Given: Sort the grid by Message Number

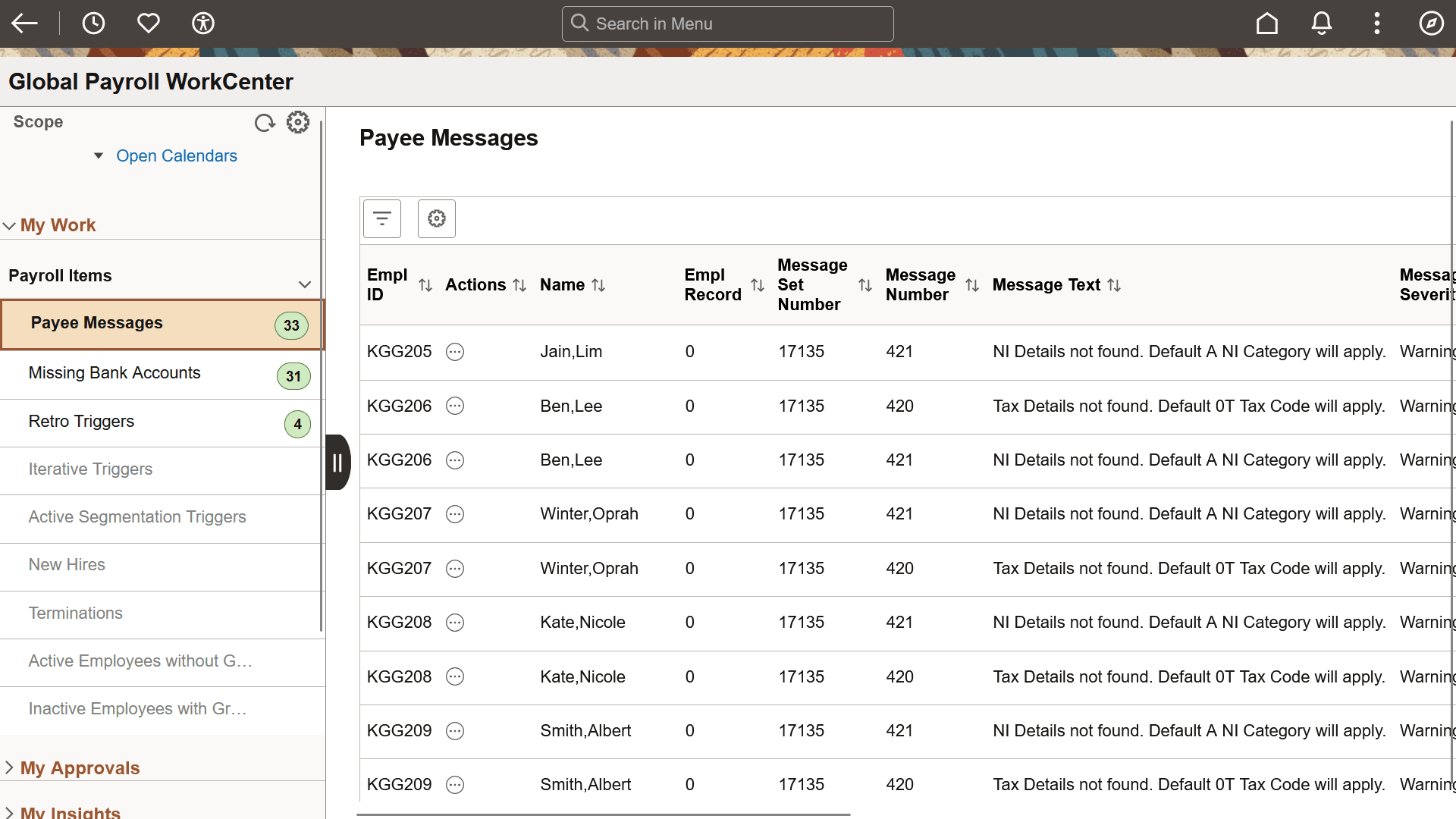Looking at the screenshot, I should coord(973,284).
